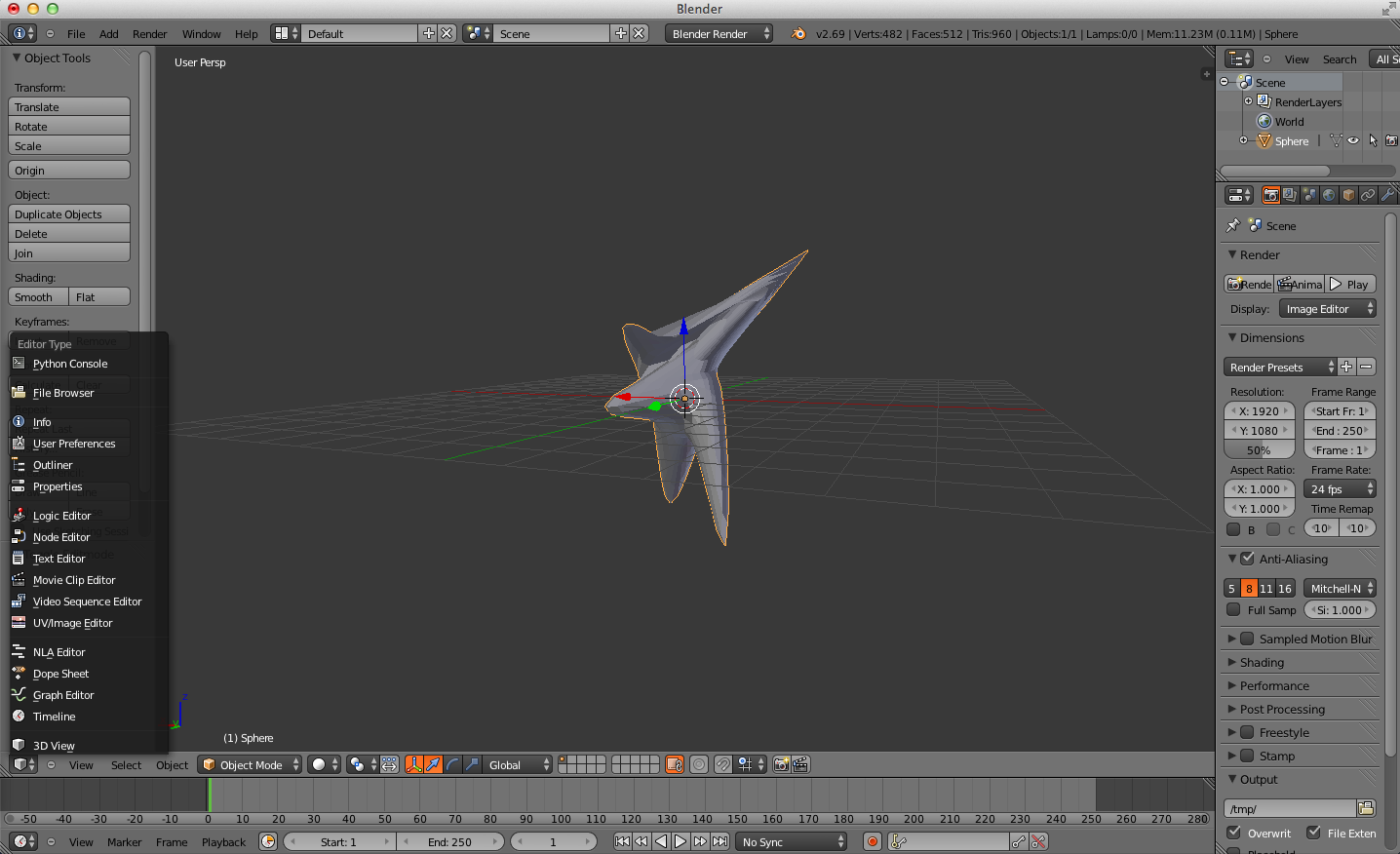Toggle the Overwrite checkbox
Screen dimensions: 1400x854
coord(1234,833)
